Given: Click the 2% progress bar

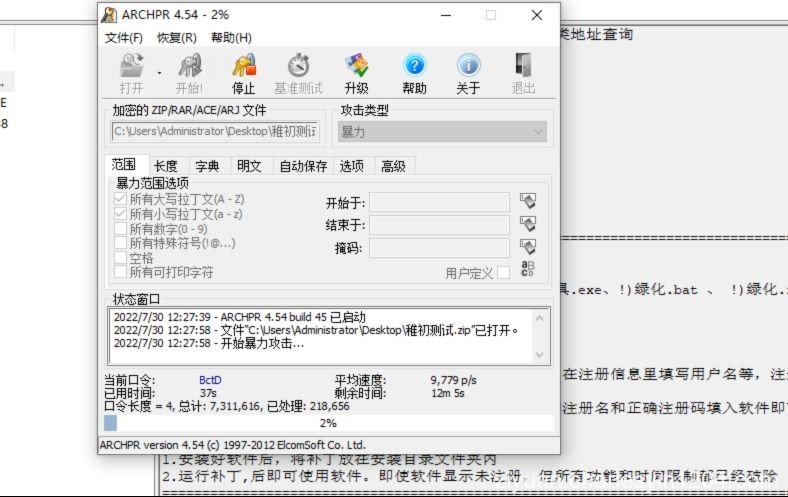Looking at the screenshot, I should pos(329,423).
